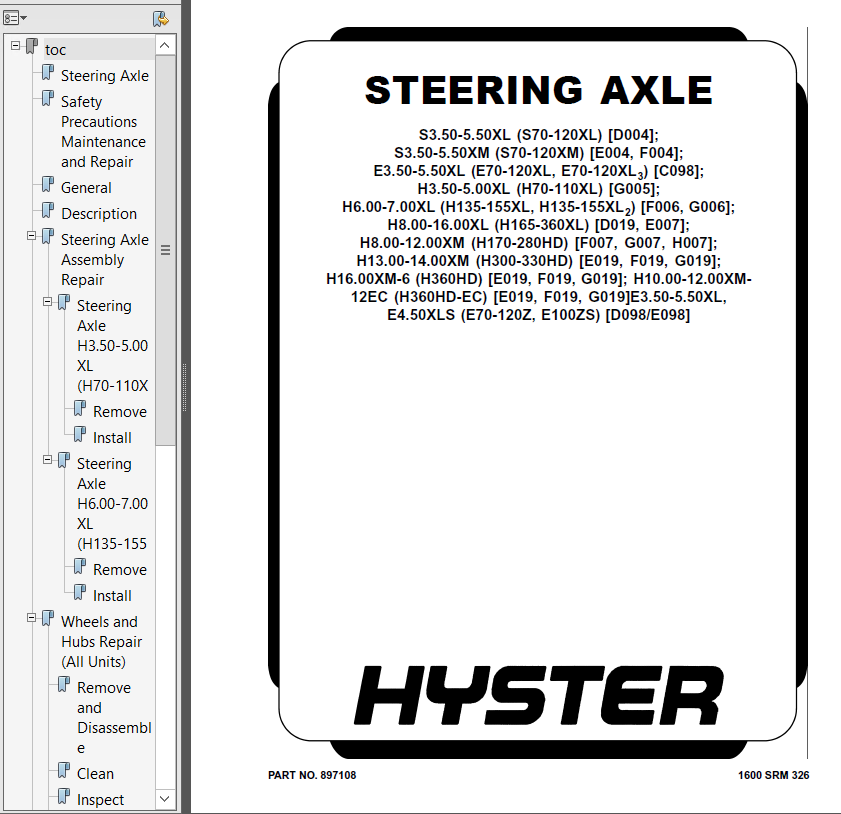Go to Install under H3.50-5.00 XL

(x=112, y=438)
